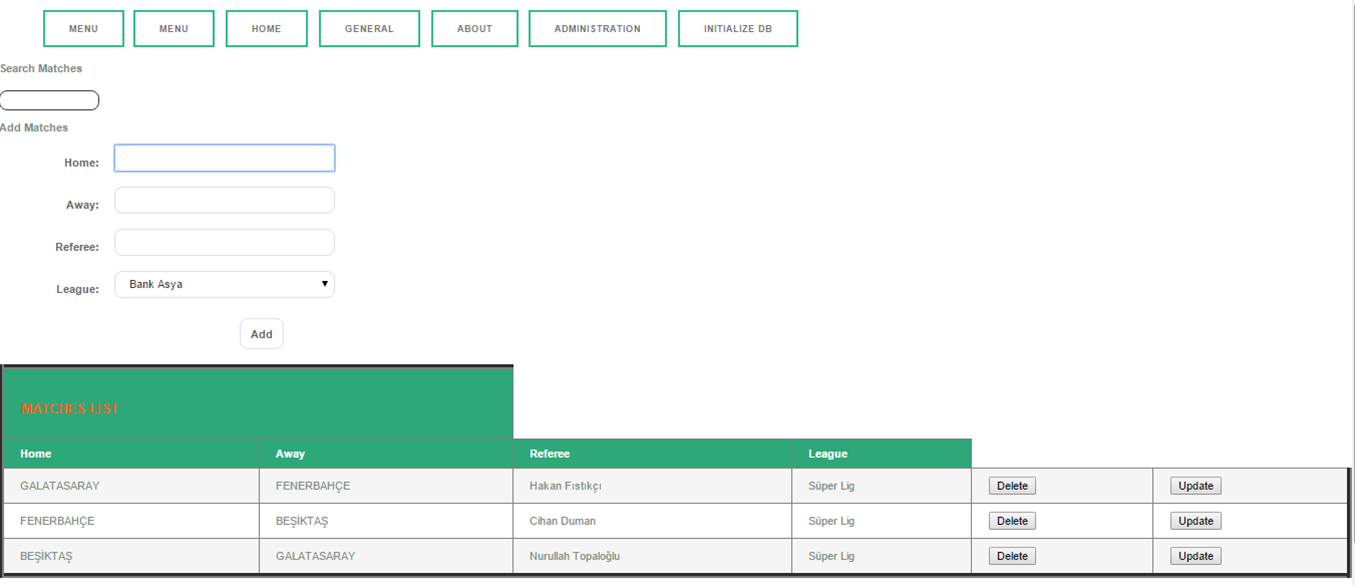This screenshot has height=585, width=1355.
Task: Update the match refereed by Cihan Duman
Action: (1195, 521)
